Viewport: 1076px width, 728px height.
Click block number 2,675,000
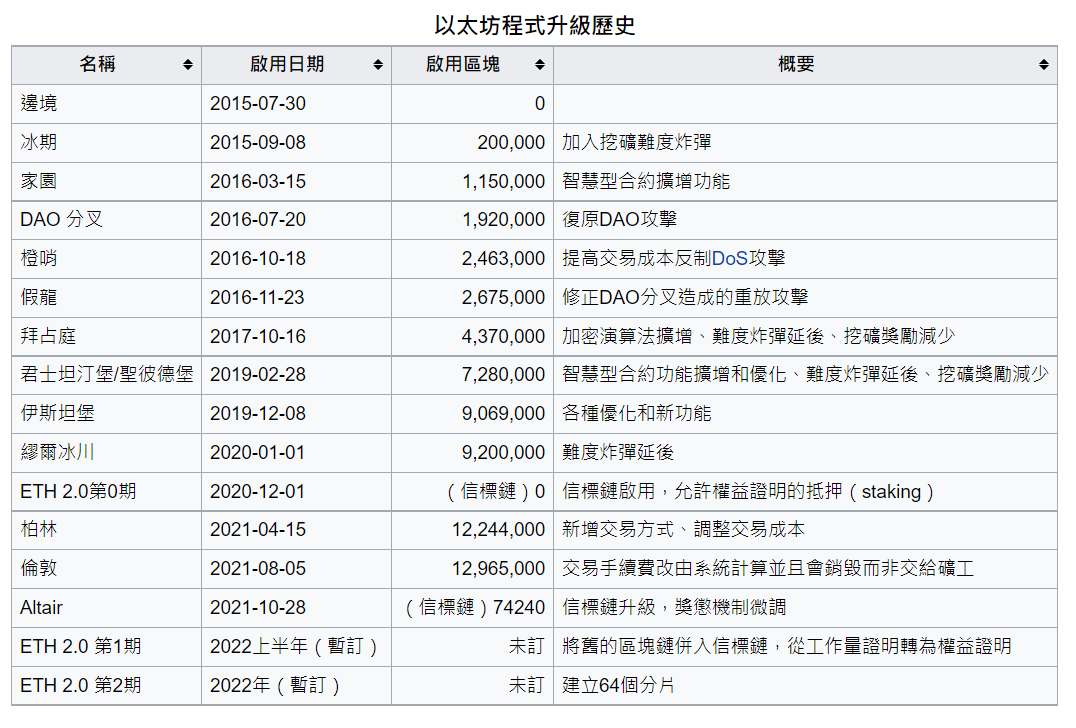tap(504, 298)
